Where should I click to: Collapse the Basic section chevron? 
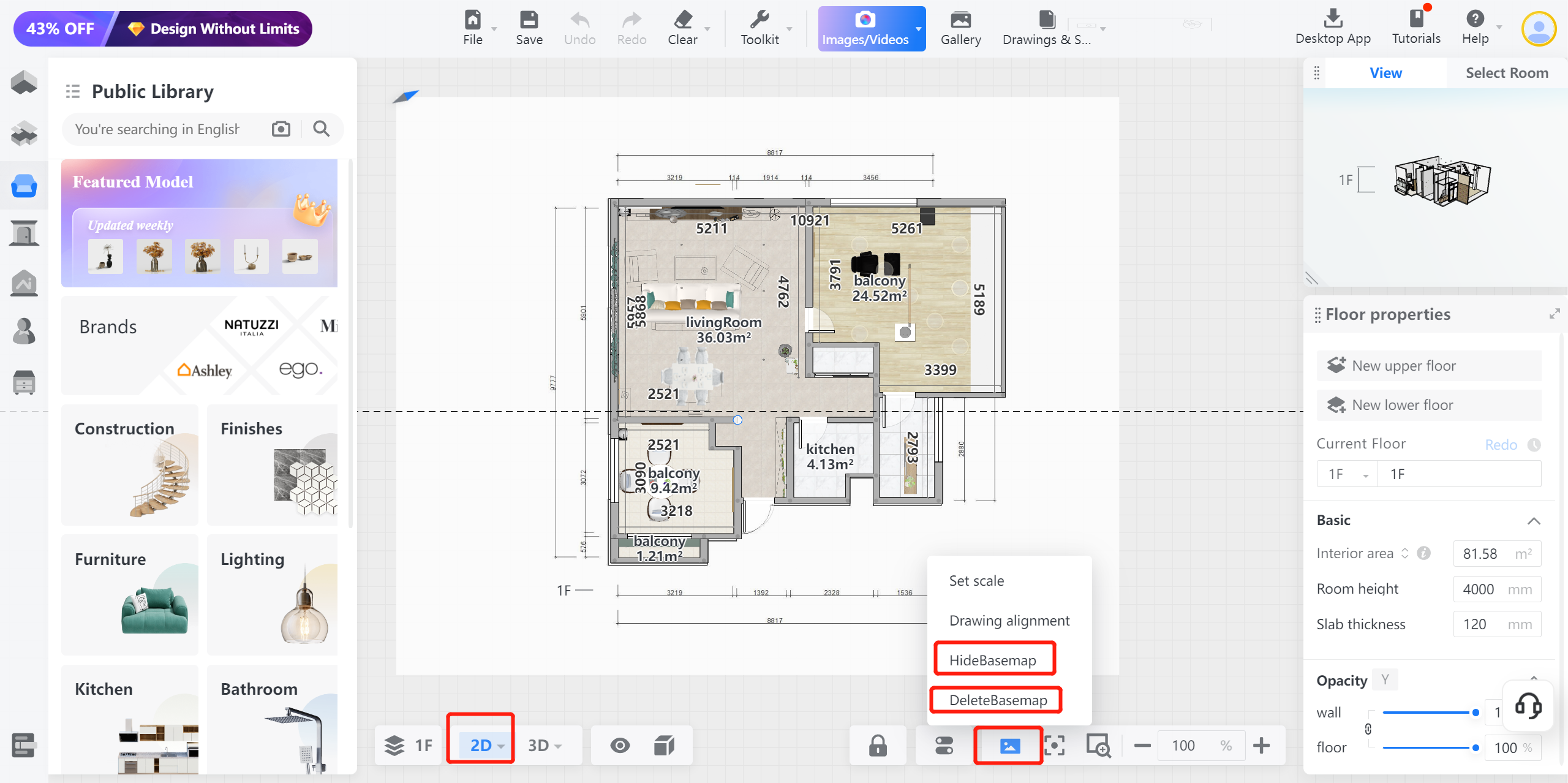1533,521
